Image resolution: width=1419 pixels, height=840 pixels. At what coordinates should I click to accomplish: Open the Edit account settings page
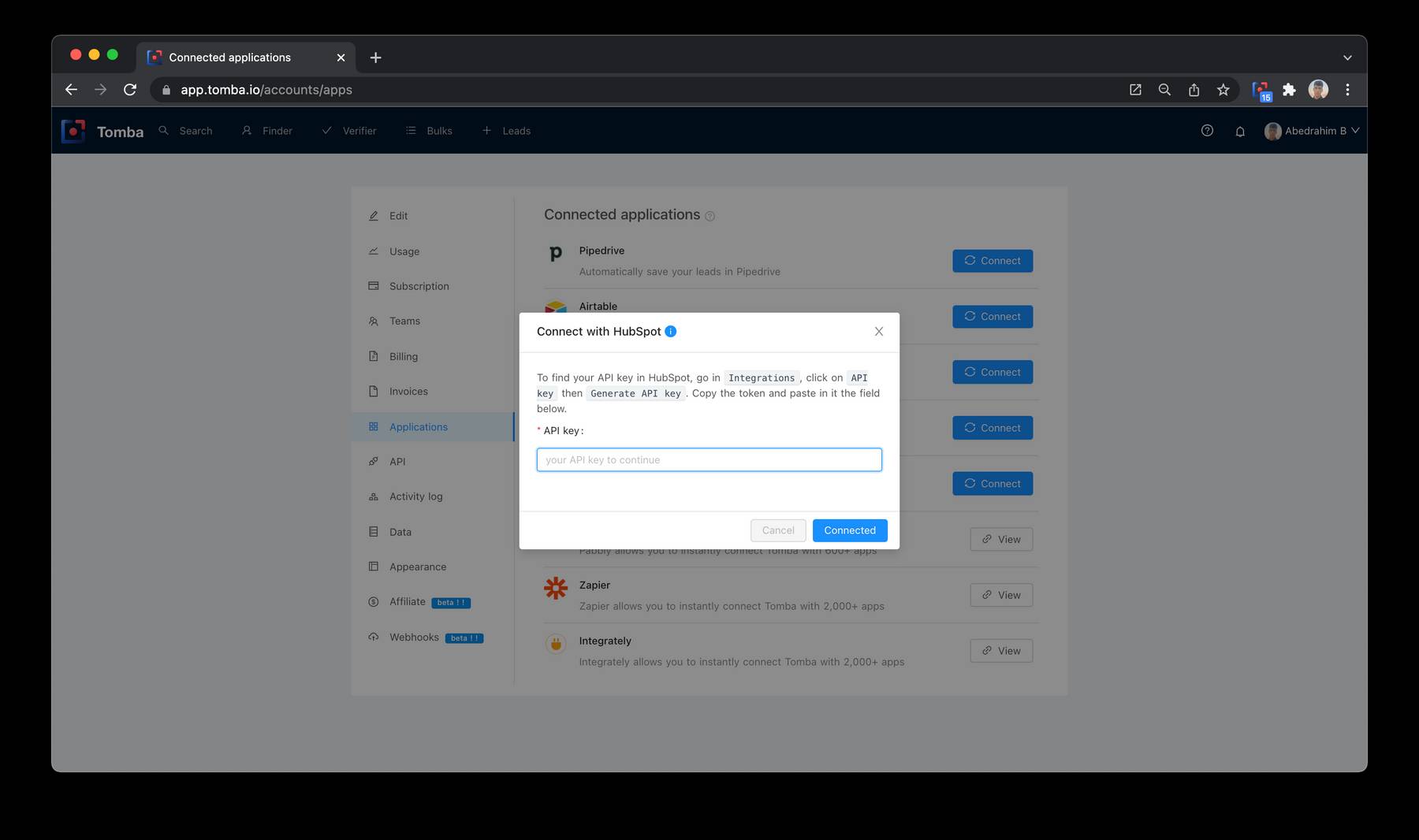pos(433,216)
